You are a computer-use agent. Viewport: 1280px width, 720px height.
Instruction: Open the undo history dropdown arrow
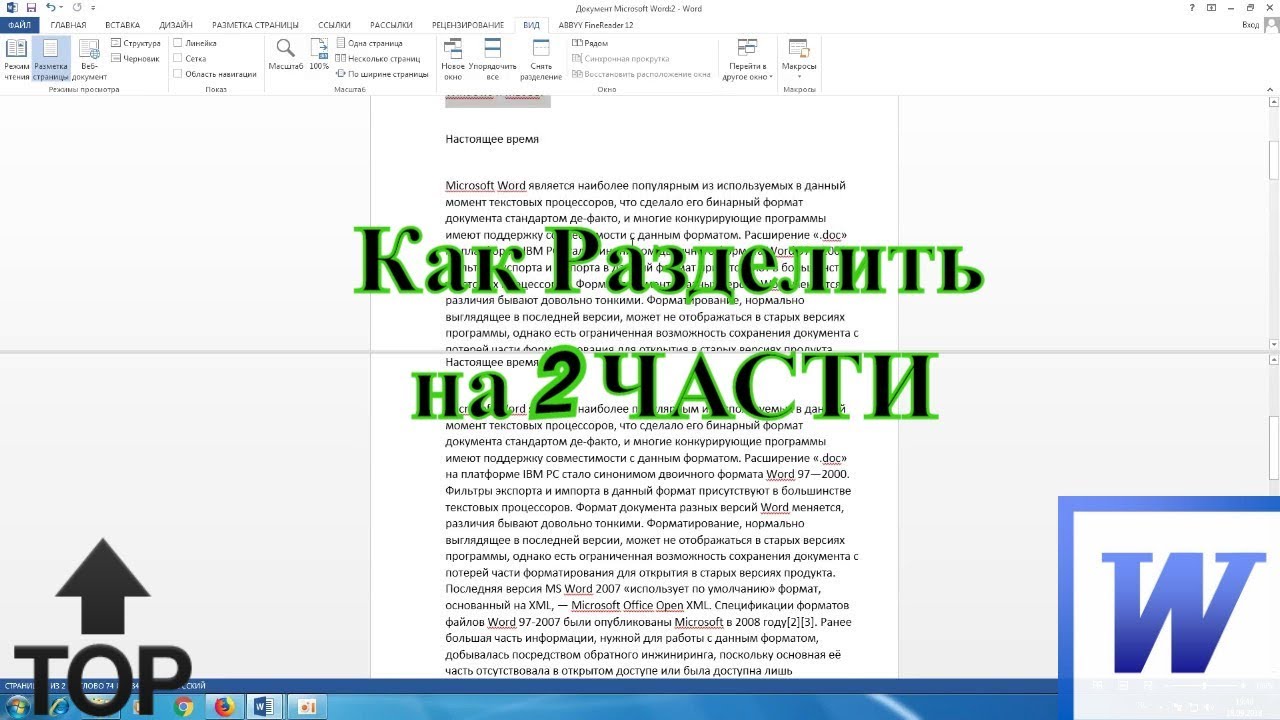coord(60,8)
